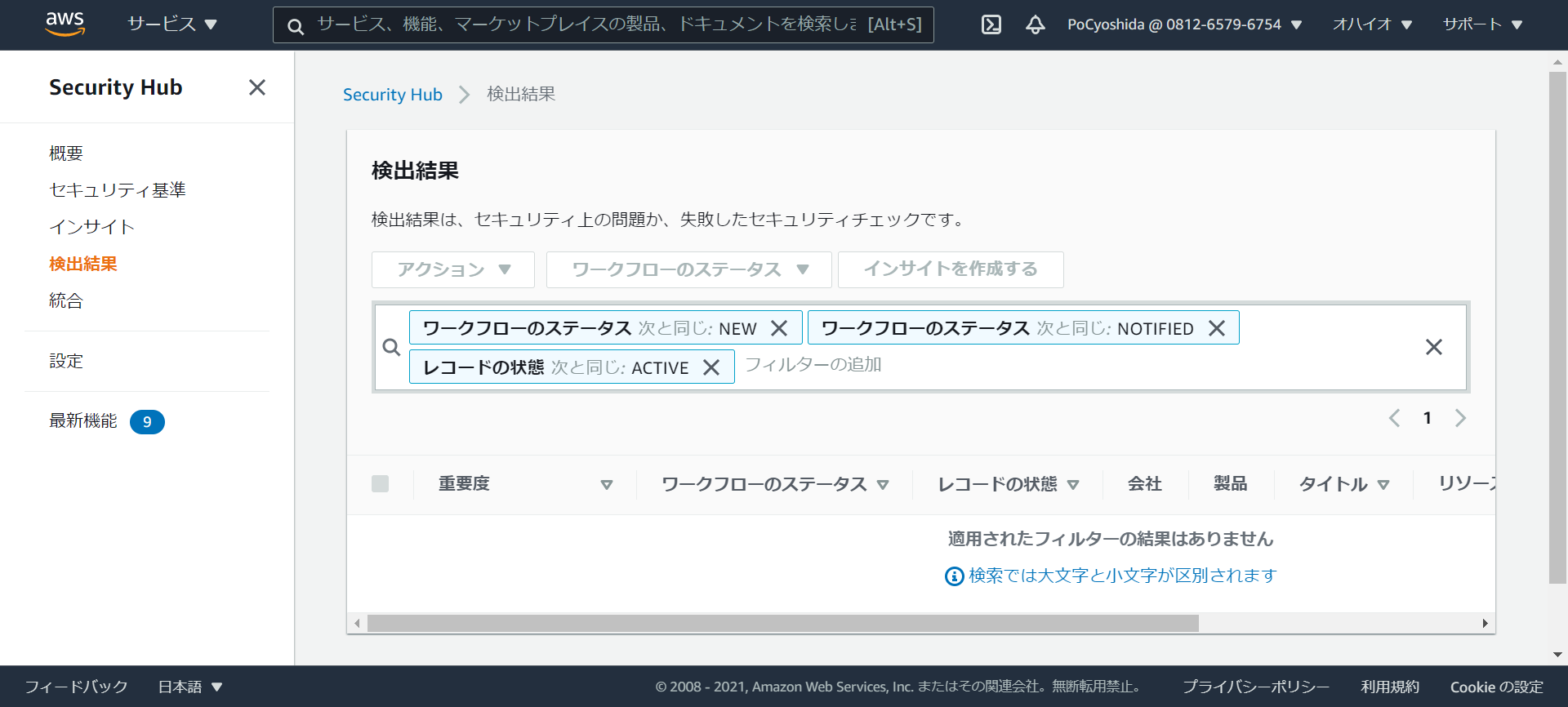1568x707 pixels.
Task: Open the PoCyoshida account dropdown
Action: (x=1184, y=24)
